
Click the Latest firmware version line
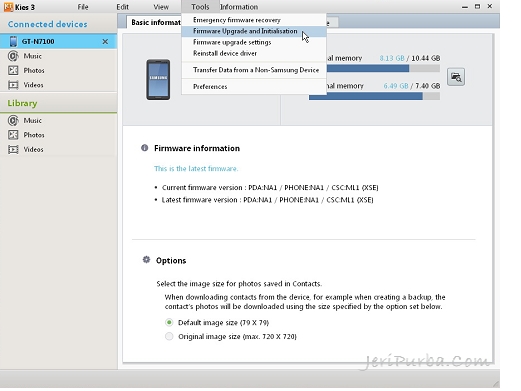tap(267, 200)
